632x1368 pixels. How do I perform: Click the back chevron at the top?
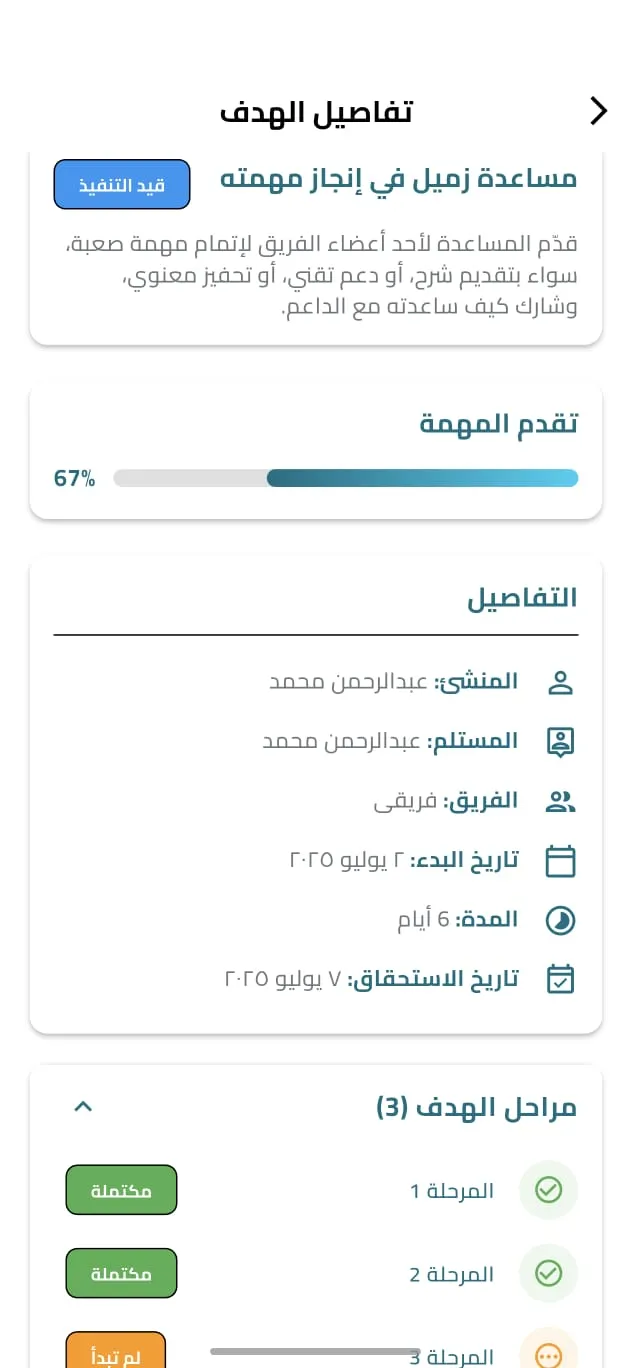click(x=597, y=111)
